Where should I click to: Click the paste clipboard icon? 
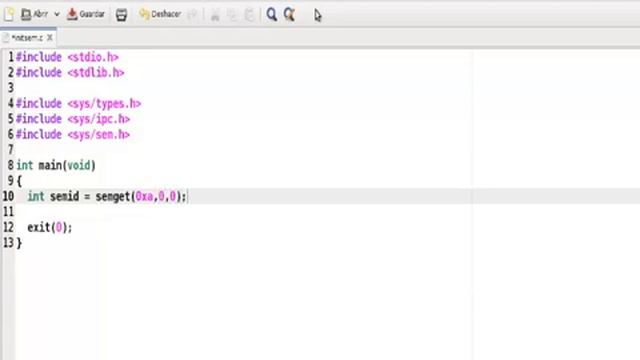[249, 15]
